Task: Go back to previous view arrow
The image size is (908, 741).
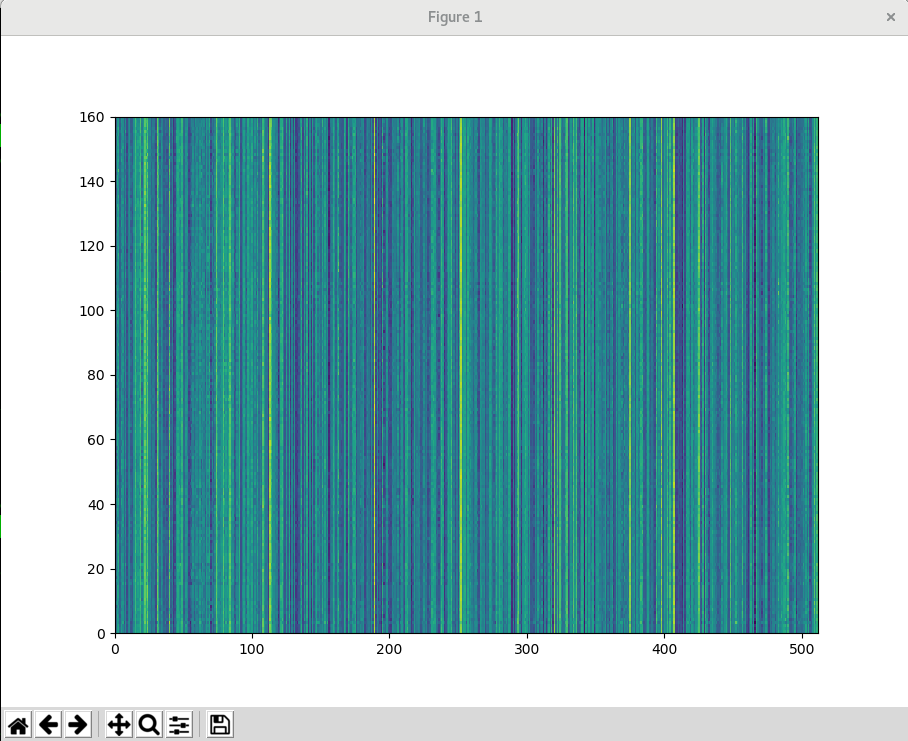Action: pyautogui.click(x=48, y=725)
